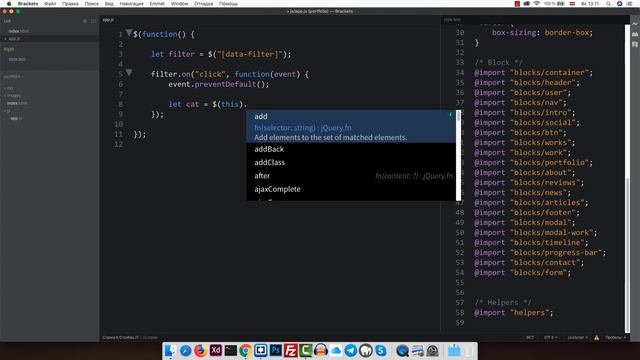Viewport: 640px width, 360px height.
Task: Open Вид menu
Action: (x=109, y=4)
